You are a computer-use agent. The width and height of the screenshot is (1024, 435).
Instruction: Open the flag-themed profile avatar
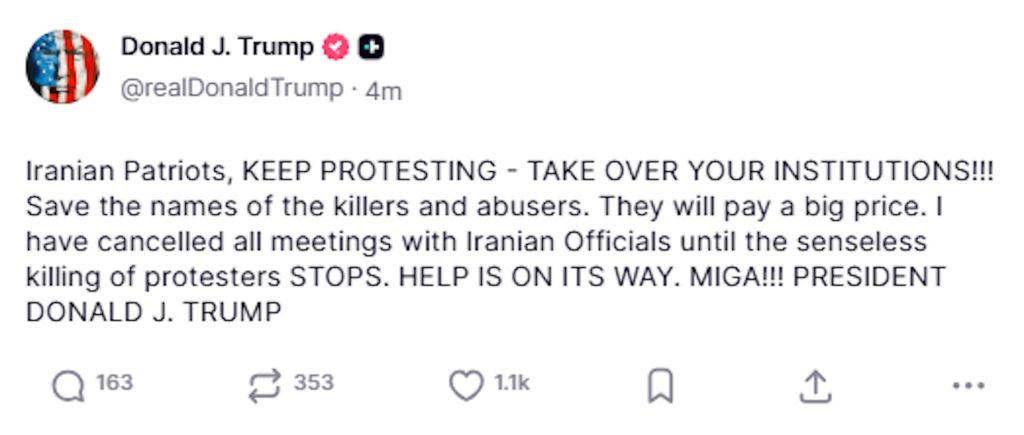[x=62, y=66]
